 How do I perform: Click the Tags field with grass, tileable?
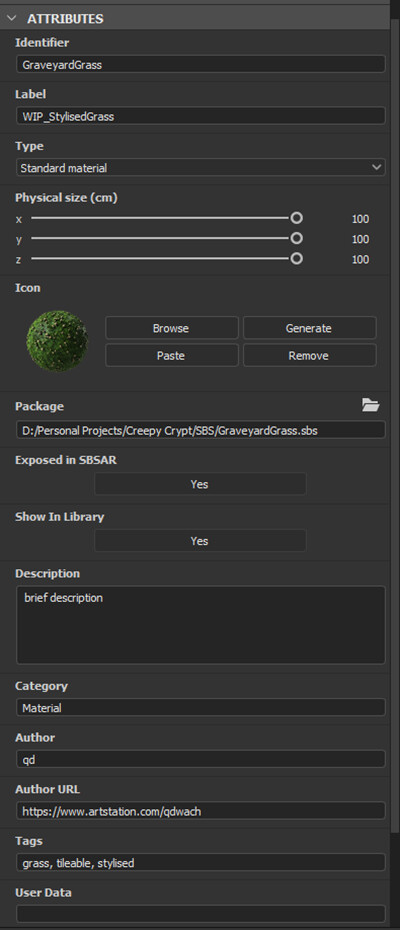pos(201,862)
